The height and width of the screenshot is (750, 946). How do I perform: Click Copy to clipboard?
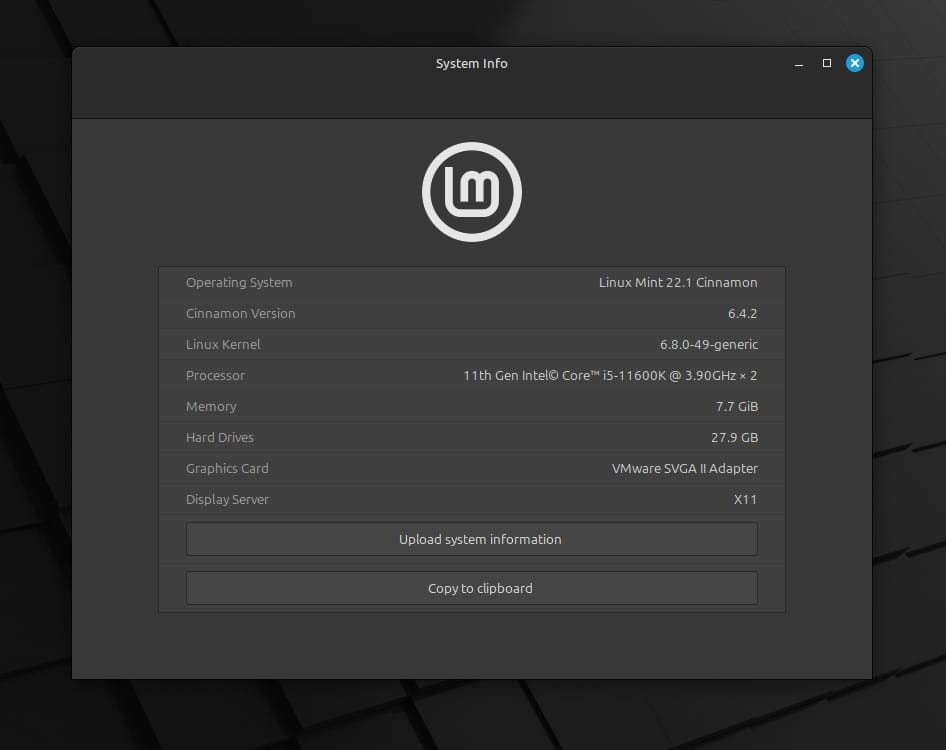point(471,588)
